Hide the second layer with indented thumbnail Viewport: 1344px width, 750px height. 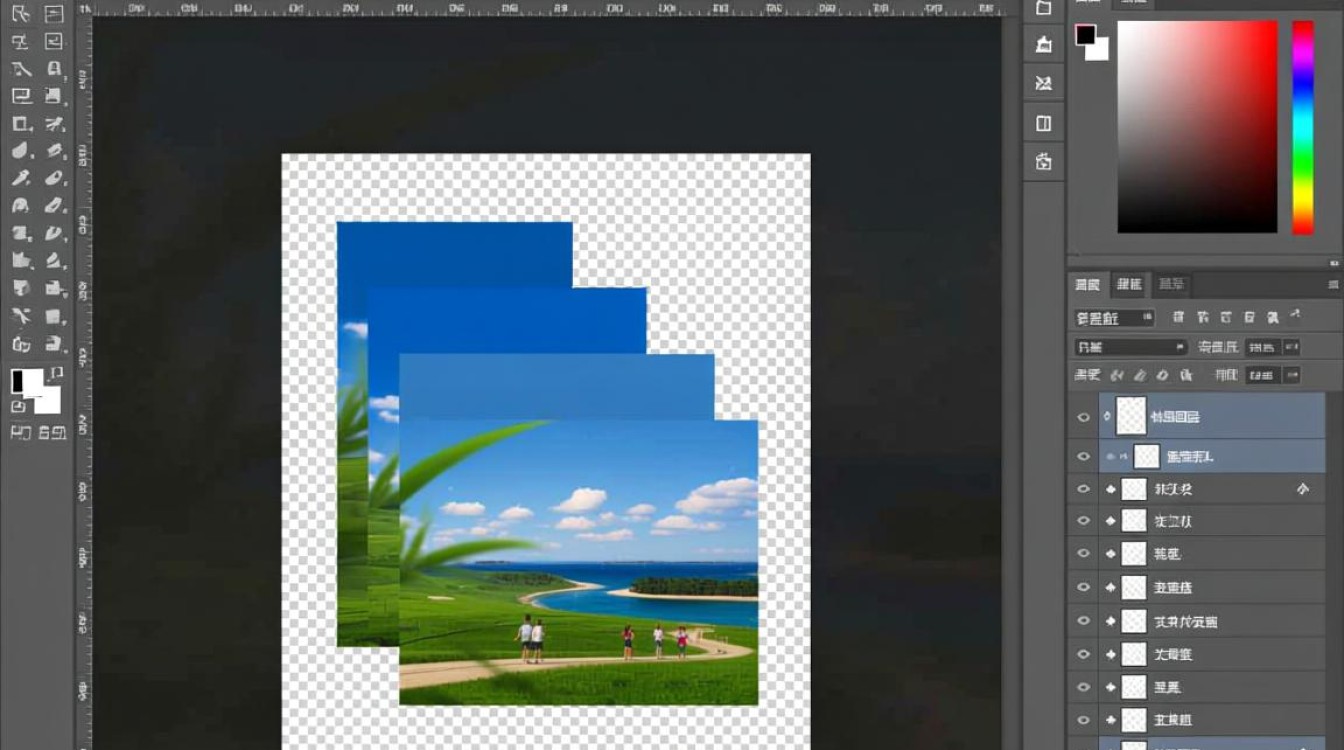point(1083,457)
